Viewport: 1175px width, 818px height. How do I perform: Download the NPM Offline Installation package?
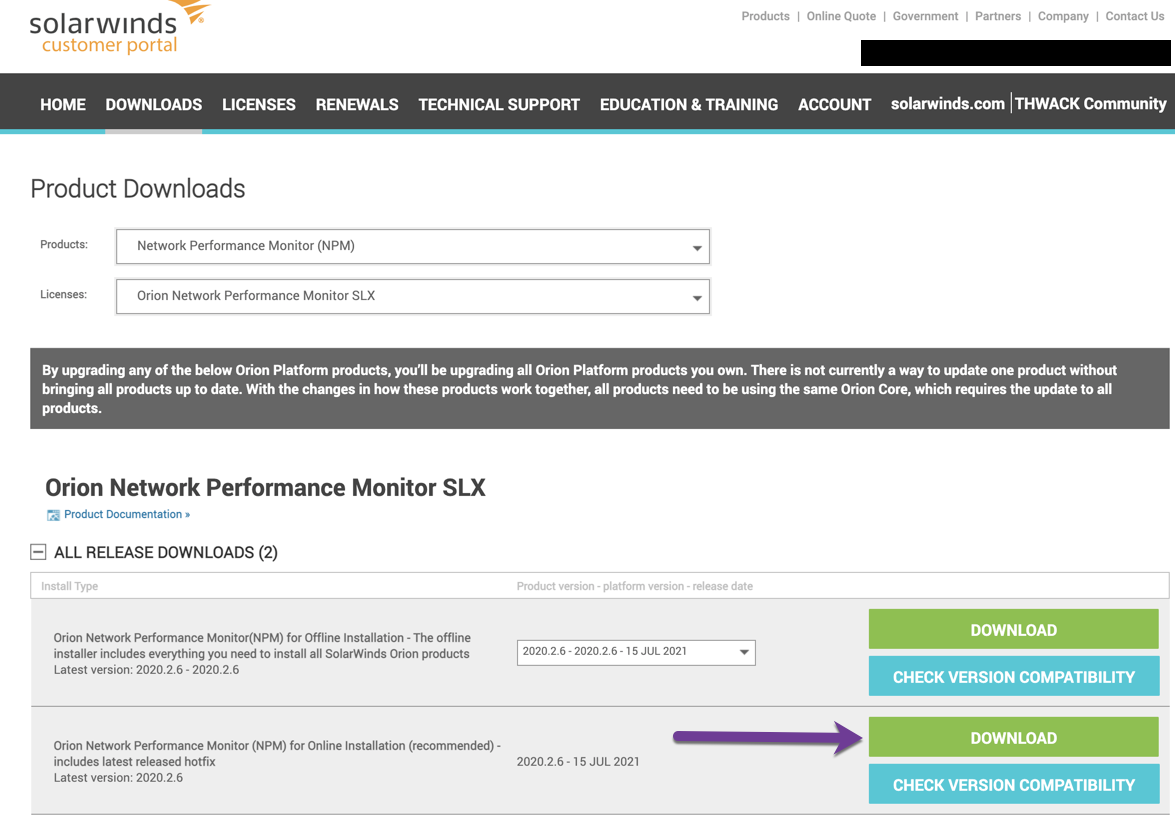tap(1014, 629)
